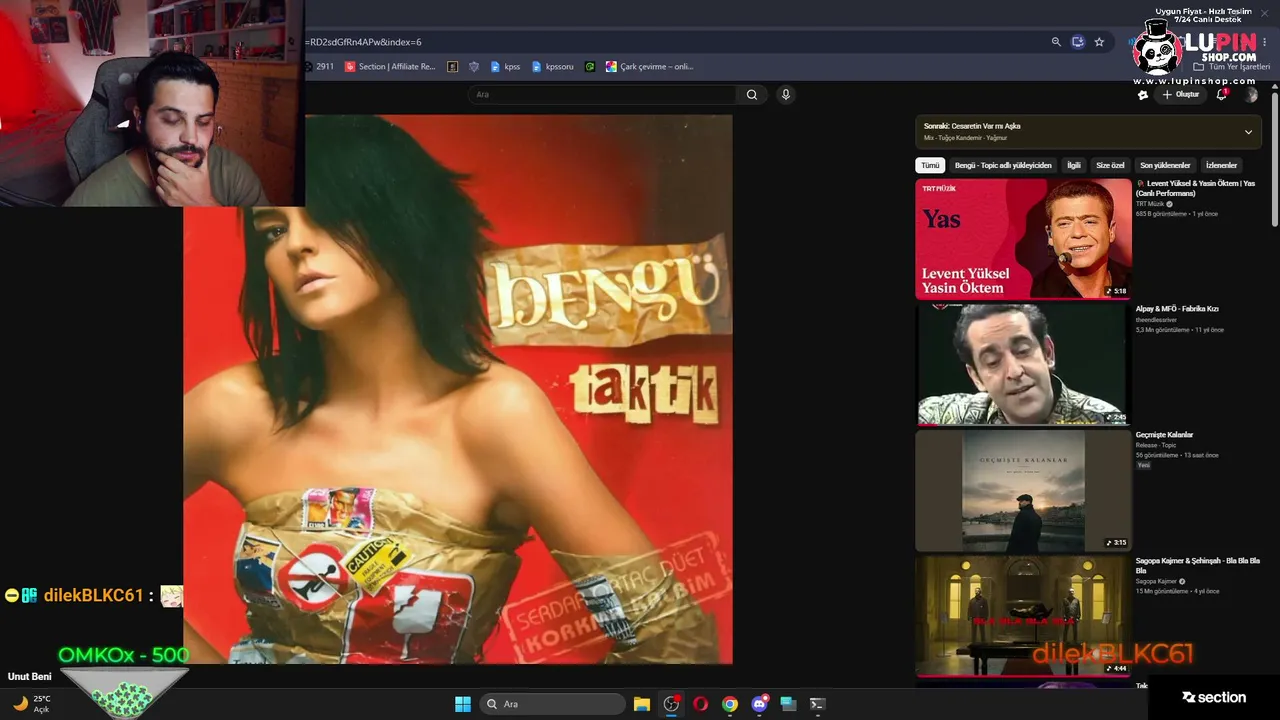1280x720 pixels.
Task: Open the Section | Affiliate bookmark
Action: (x=390, y=67)
